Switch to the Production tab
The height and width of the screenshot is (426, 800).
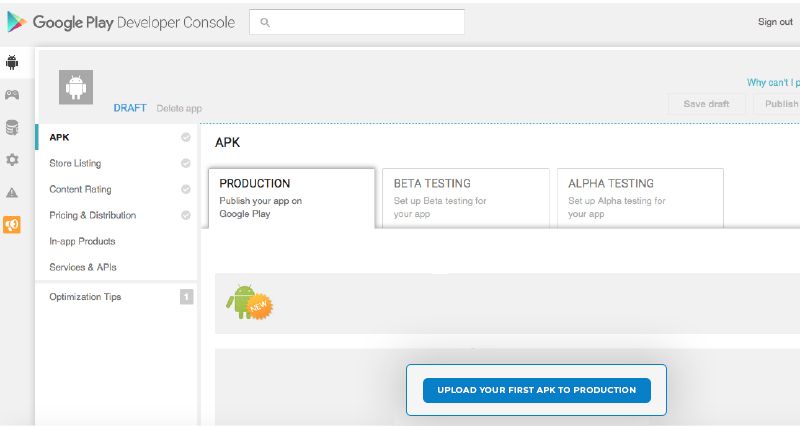coord(292,198)
